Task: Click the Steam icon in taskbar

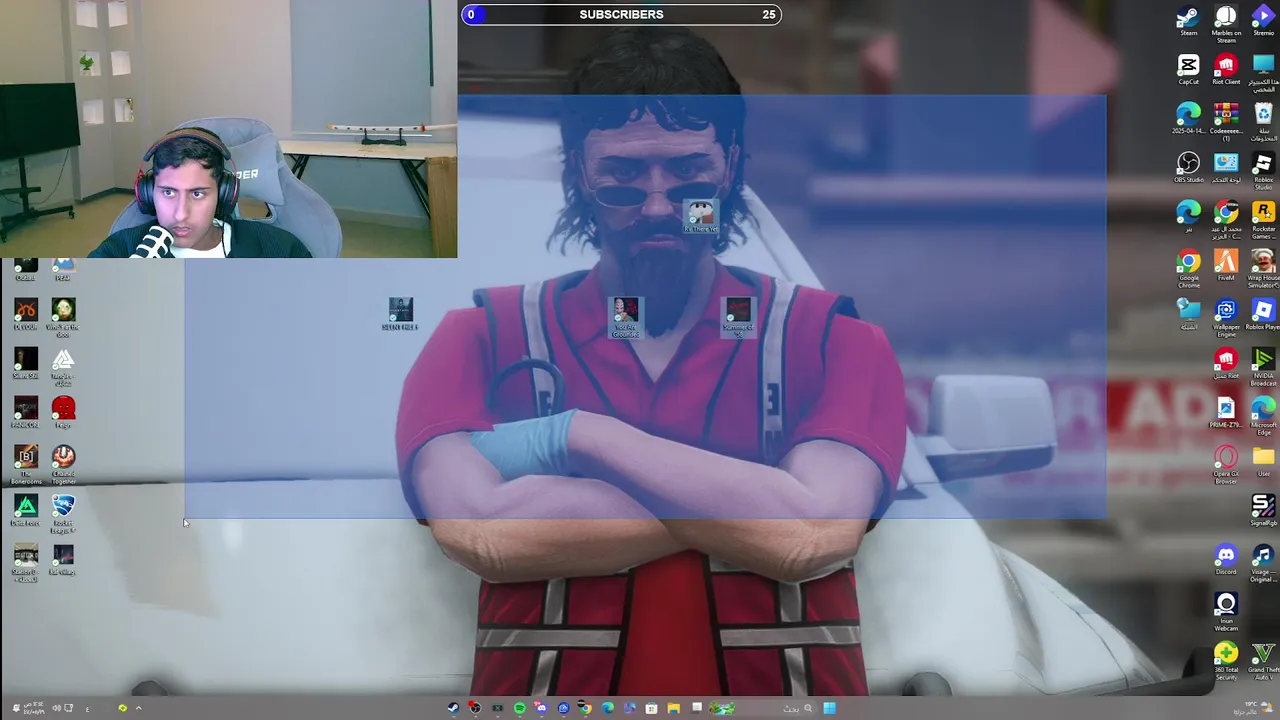Action: pos(453,708)
